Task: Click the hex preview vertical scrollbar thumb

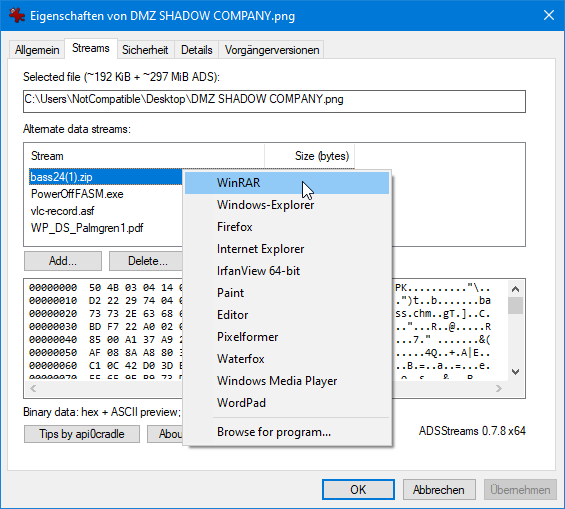Action: click(x=516, y=305)
